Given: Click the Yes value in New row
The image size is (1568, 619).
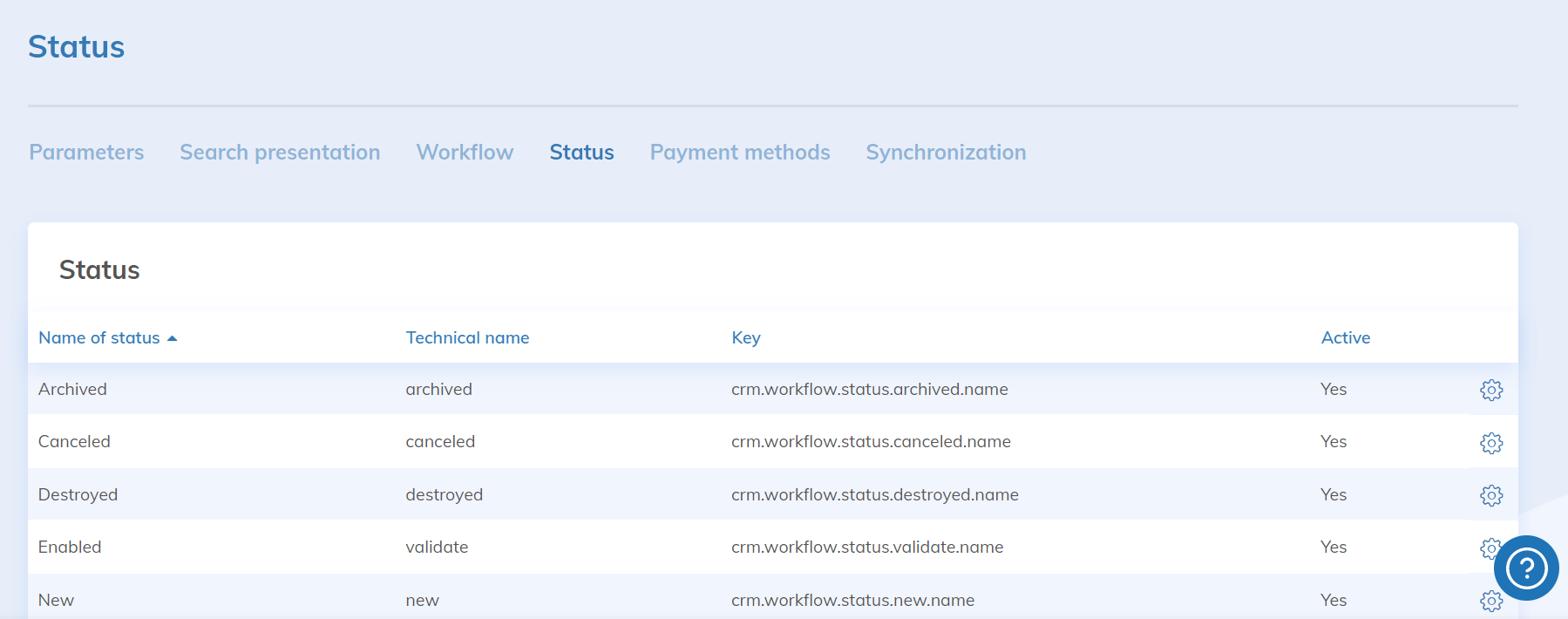Looking at the screenshot, I should (1333, 601).
